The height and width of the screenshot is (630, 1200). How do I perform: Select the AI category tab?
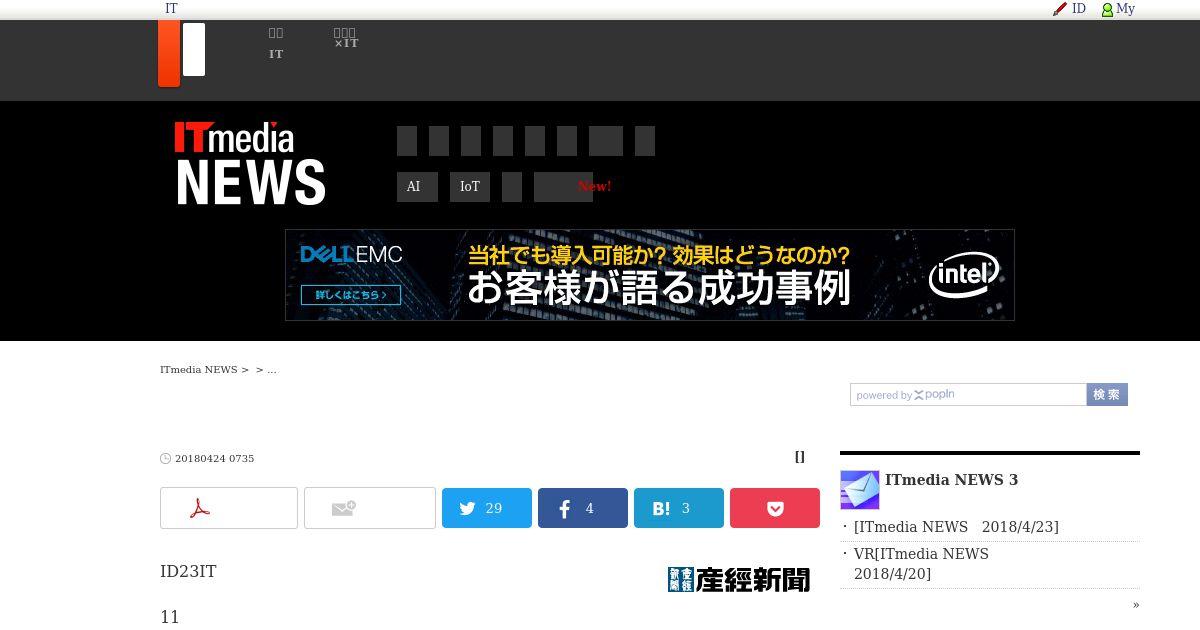[417, 187]
